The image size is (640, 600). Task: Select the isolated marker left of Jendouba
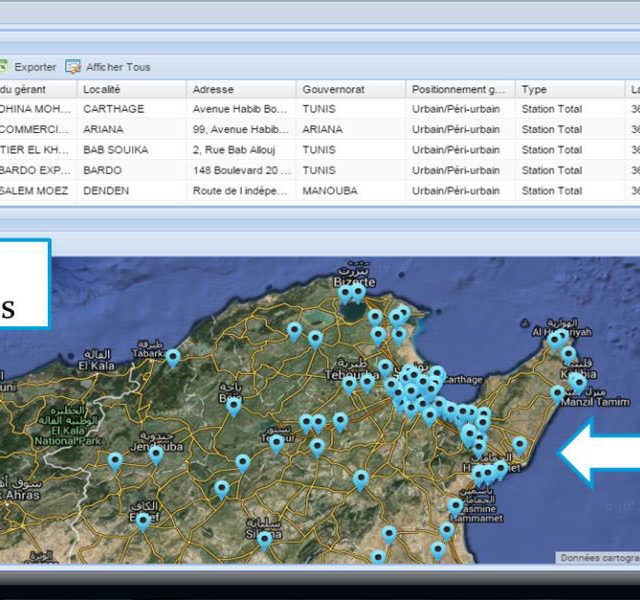tap(115, 460)
